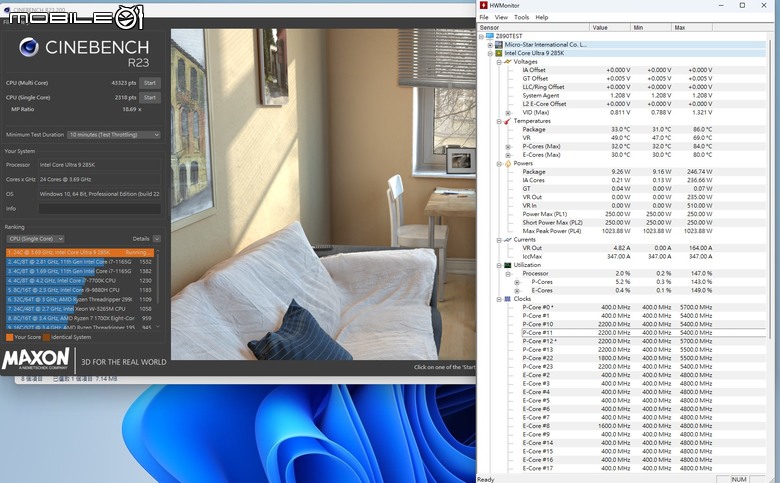Click the Powers flame icon
Screen dimensions: 780x483
(x=507, y=163)
